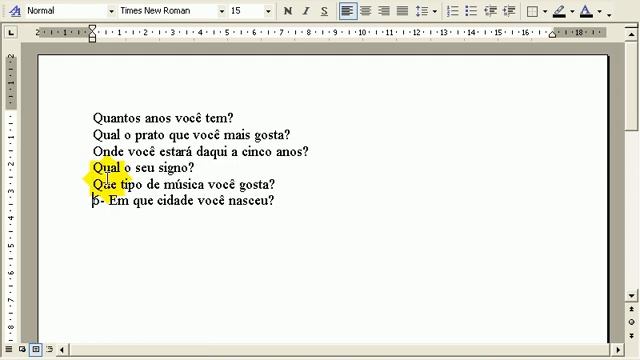Screen dimensions: 640x360
Task: Click inside the Times New Roman font box
Action: (x=167, y=11)
